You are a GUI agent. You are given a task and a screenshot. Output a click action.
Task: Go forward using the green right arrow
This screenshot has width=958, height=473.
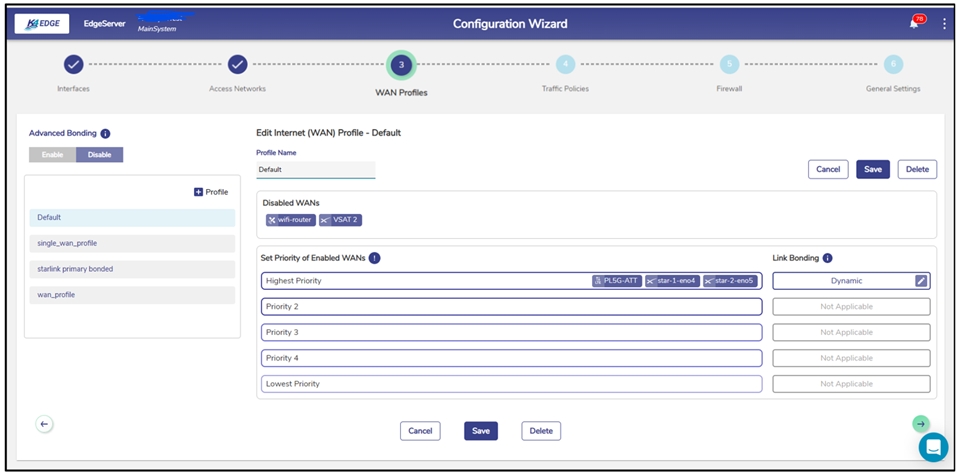[x=920, y=424]
